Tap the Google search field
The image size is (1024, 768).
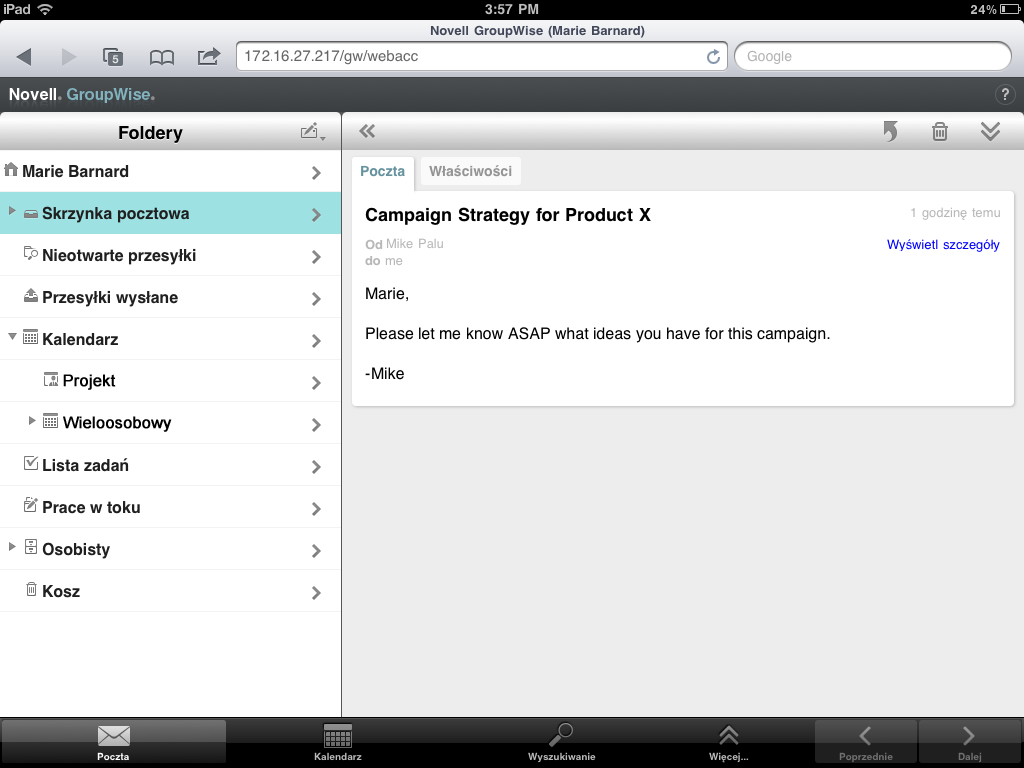tap(872, 57)
